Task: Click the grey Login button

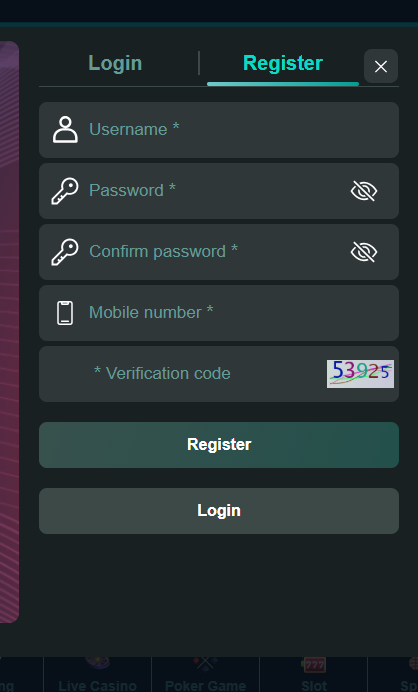Action: [219, 511]
